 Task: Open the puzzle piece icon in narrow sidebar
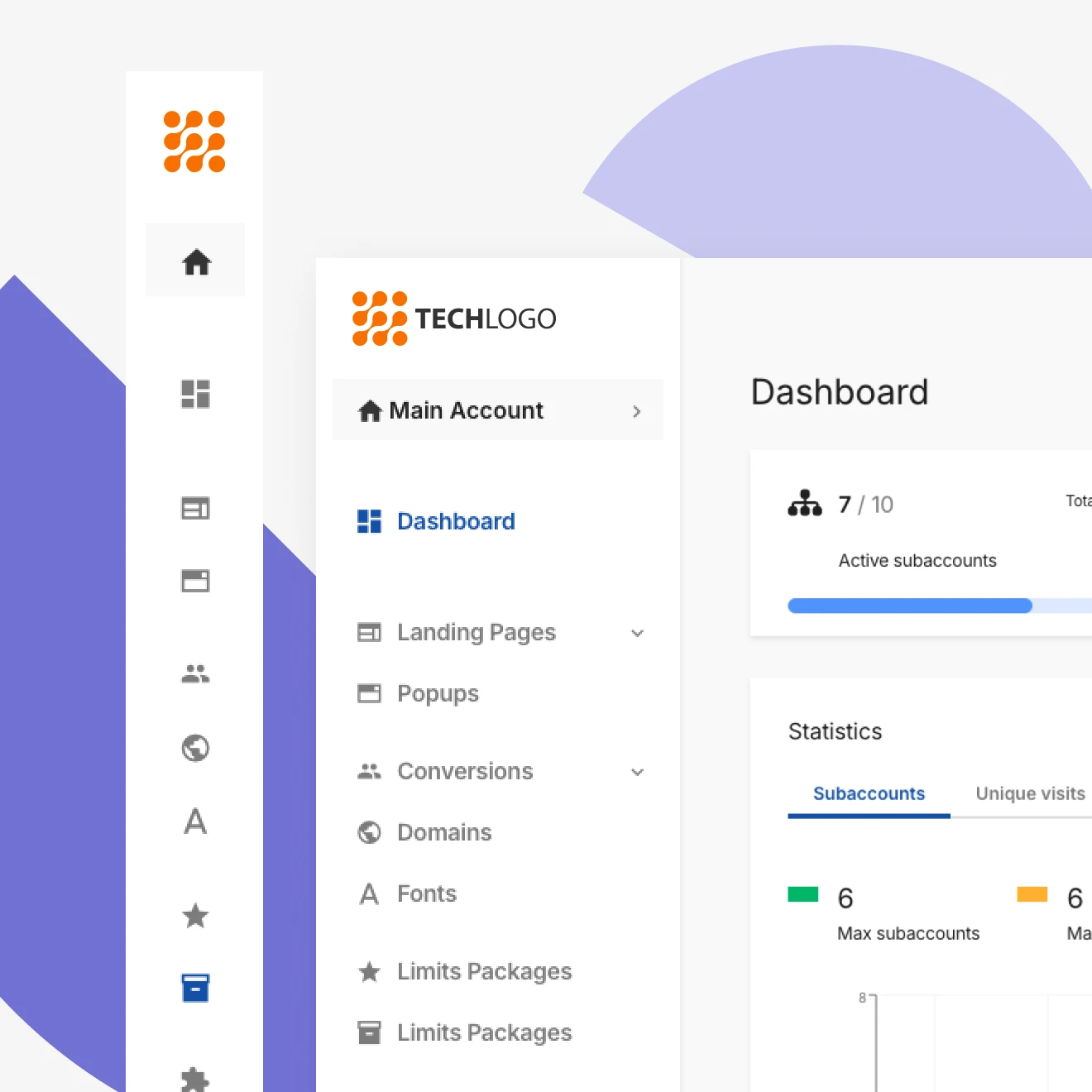[x=195, y=1079]
